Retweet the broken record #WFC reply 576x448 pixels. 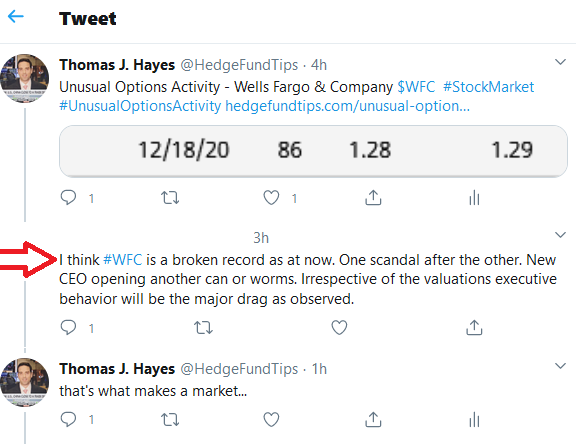[x=203, y=327]
